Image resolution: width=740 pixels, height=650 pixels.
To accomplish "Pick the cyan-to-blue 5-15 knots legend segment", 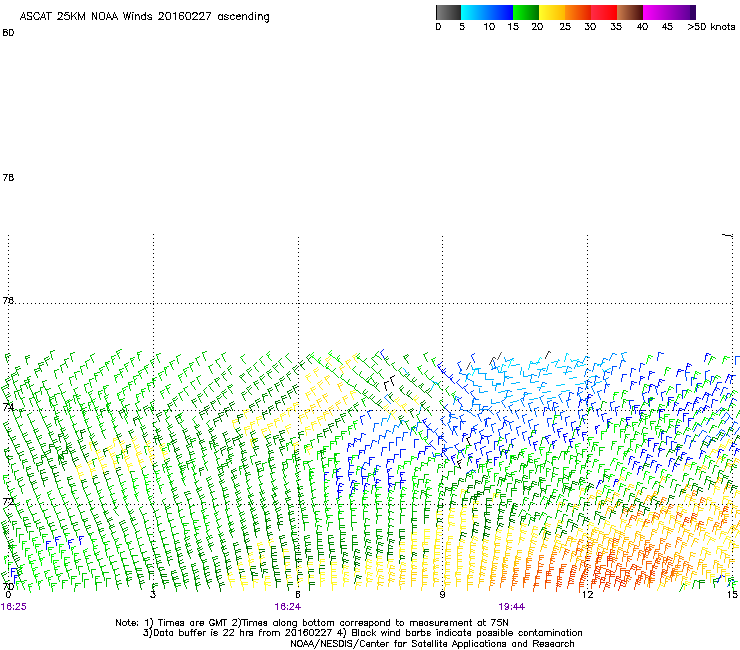I will tap(487, 12).
